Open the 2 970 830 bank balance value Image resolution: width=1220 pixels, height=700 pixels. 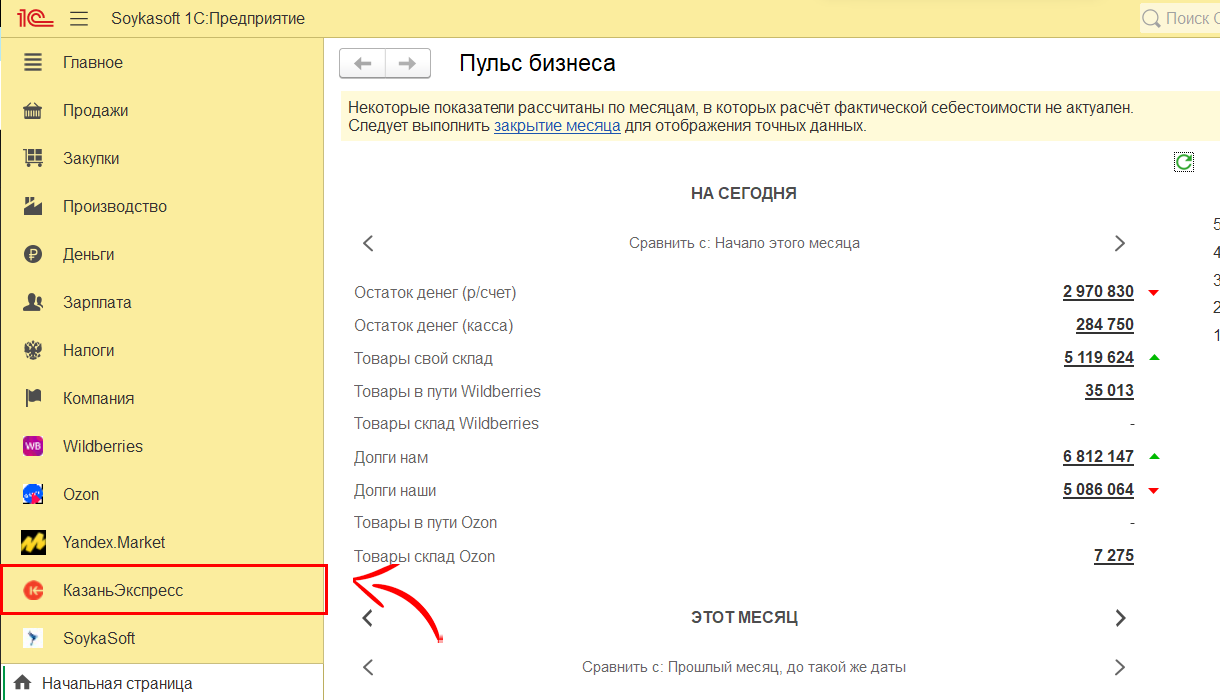coord(1098,292)
